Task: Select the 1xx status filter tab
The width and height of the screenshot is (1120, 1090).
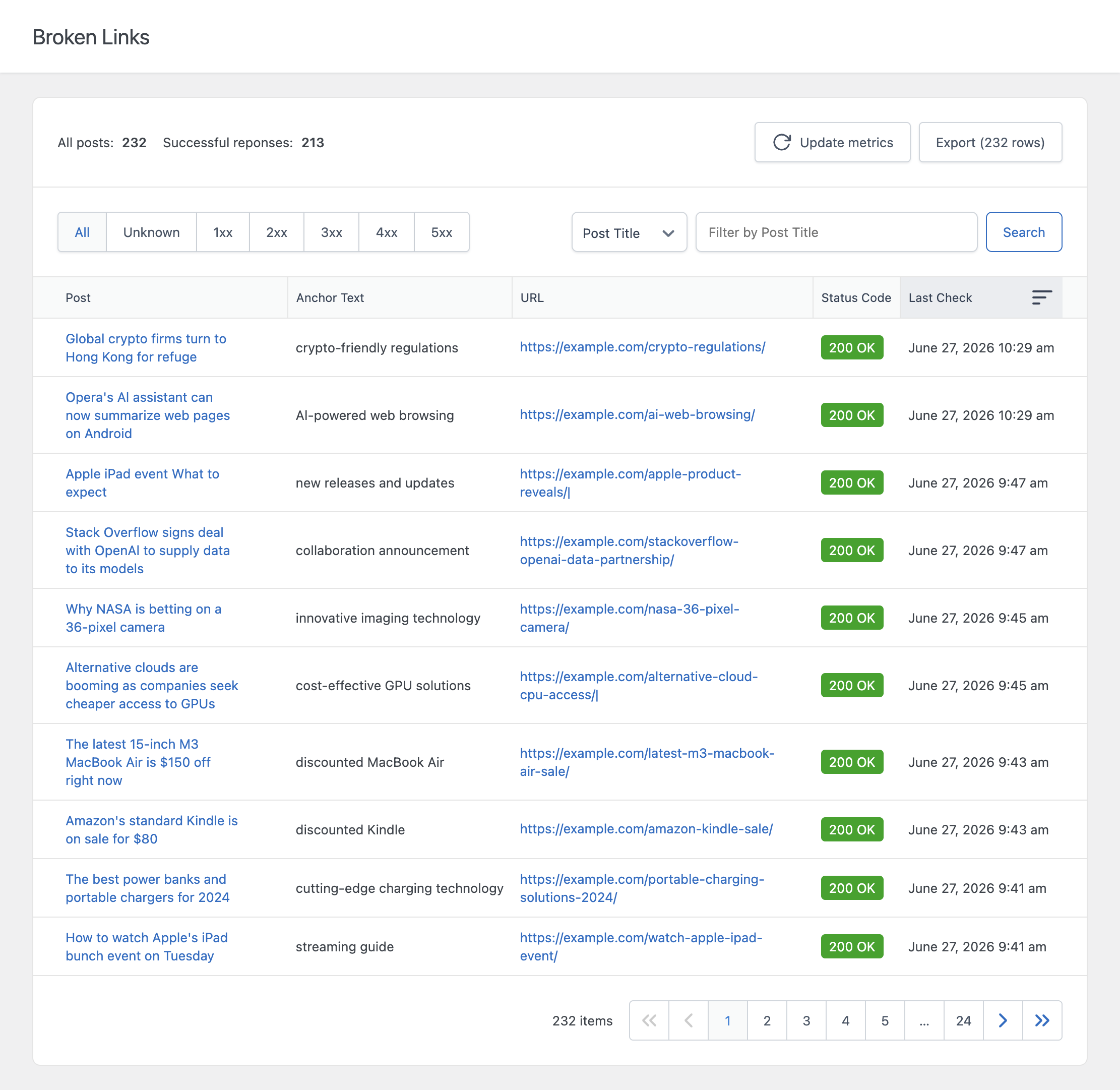Action: [x=223, y=232]
